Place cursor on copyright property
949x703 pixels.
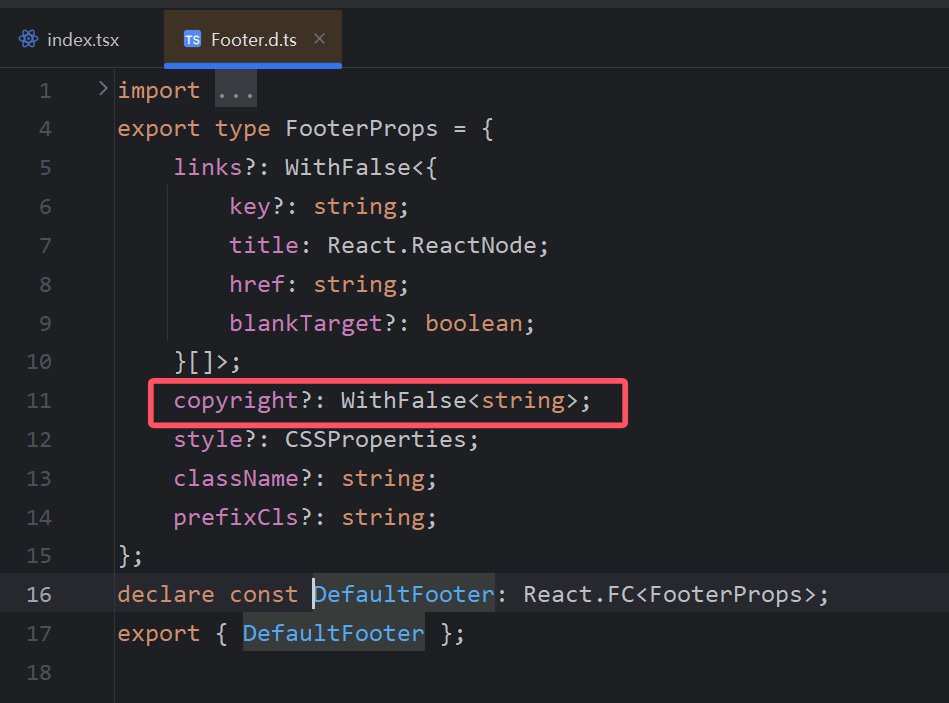coord(236,401)
